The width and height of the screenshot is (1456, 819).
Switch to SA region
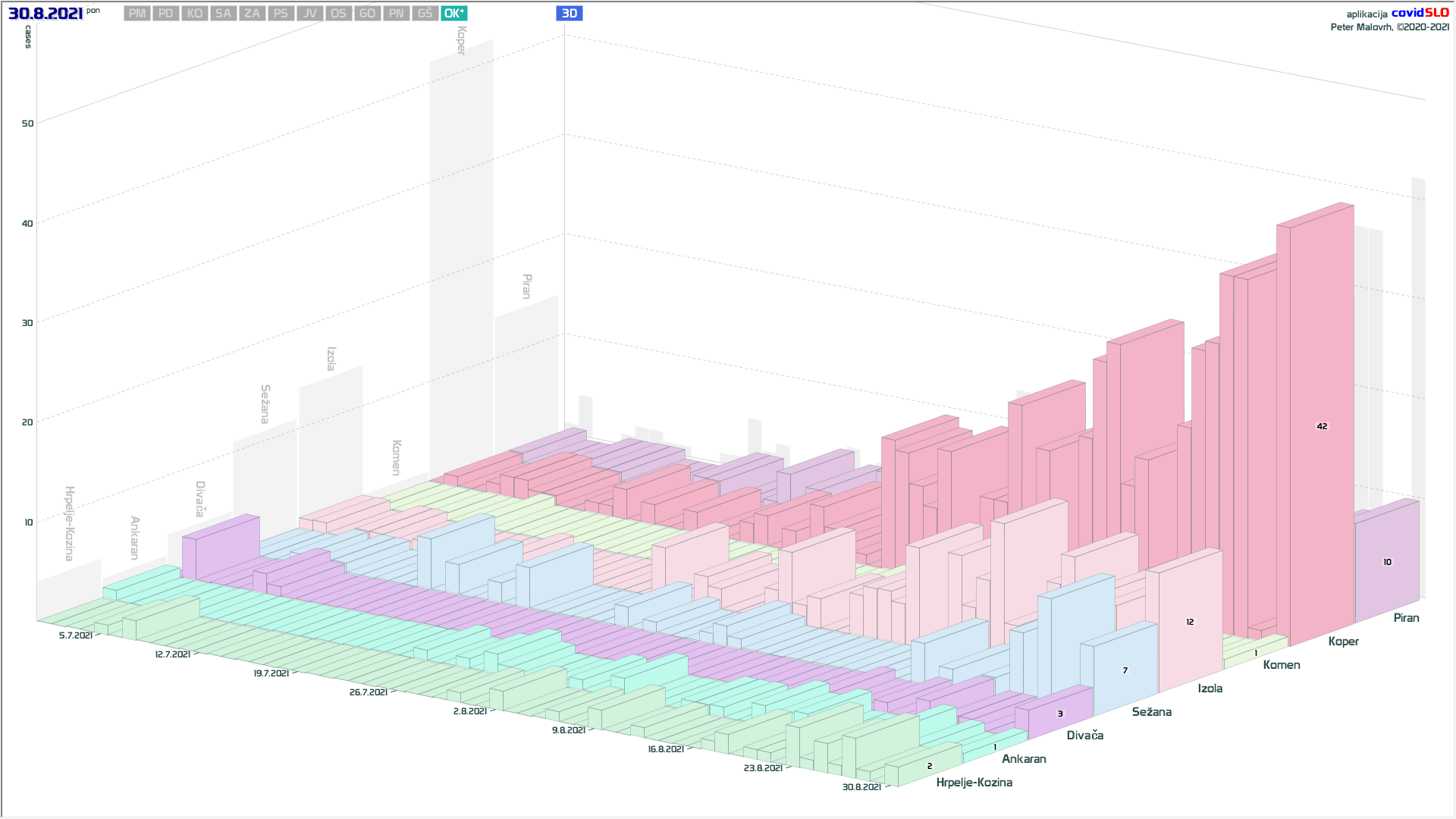pos(224,14)
